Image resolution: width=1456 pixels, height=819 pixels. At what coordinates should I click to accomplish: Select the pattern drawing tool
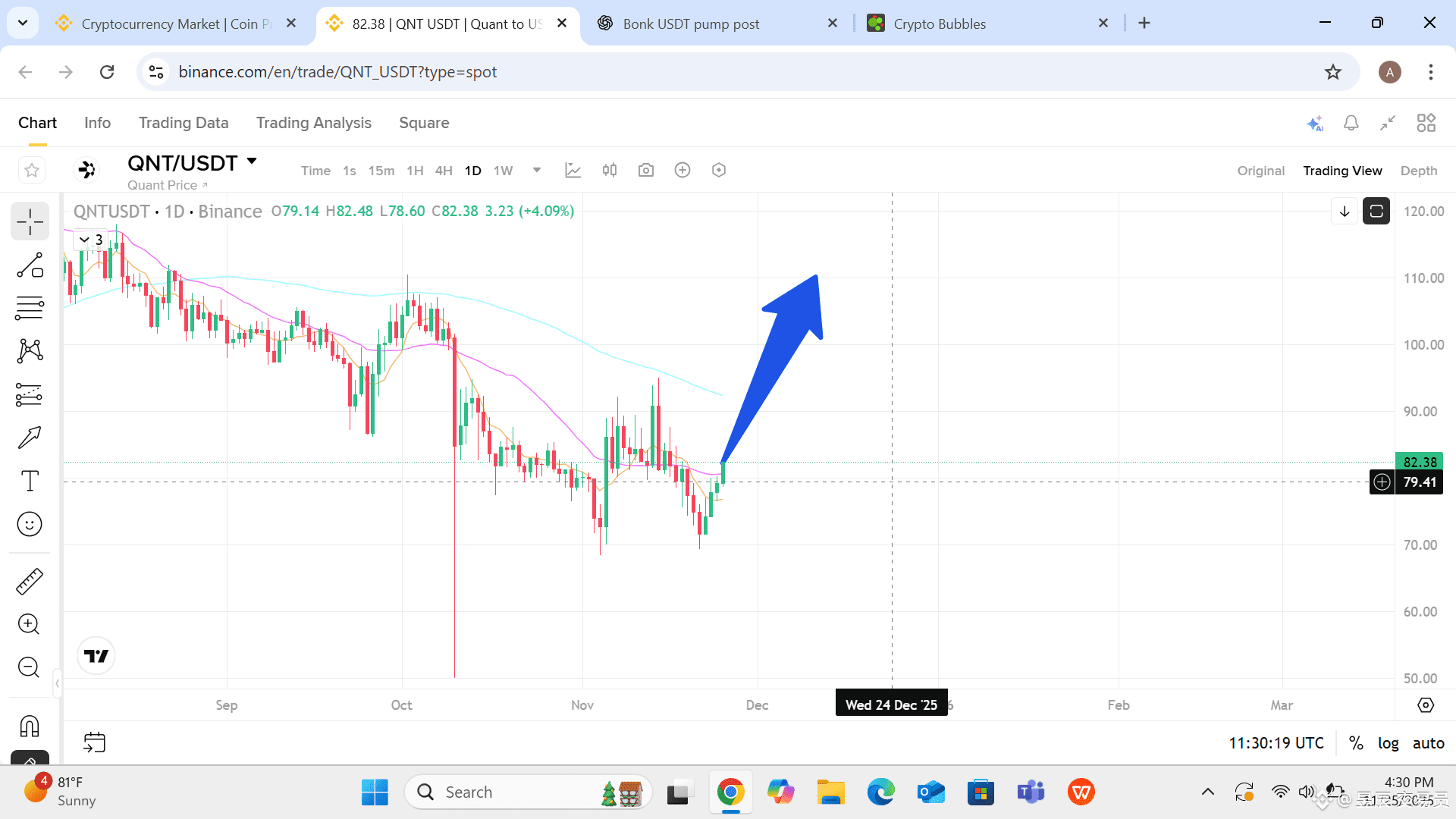(x=30, y=350)
